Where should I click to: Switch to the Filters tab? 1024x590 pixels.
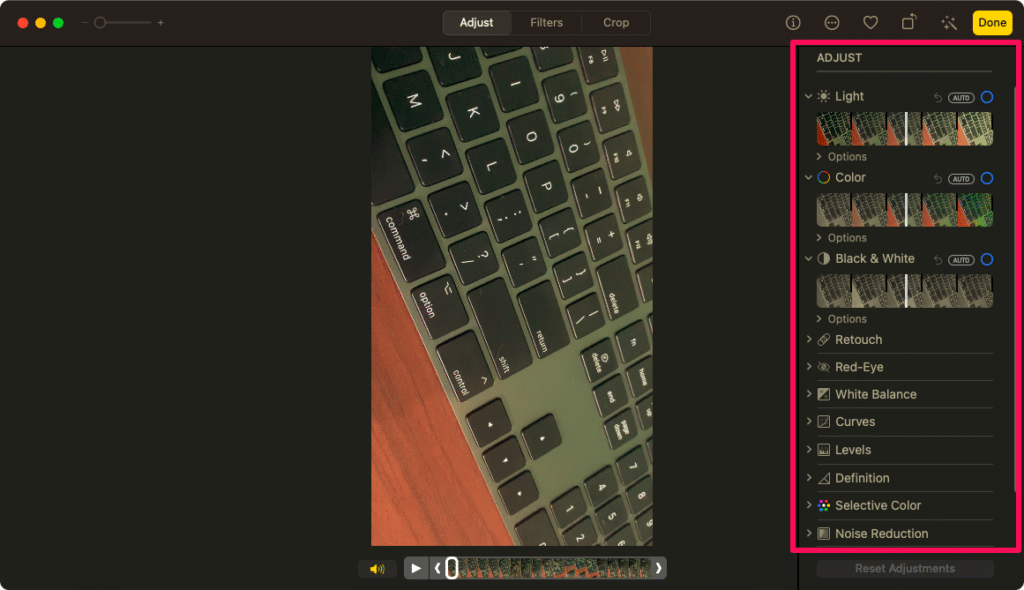click(546, 23)
